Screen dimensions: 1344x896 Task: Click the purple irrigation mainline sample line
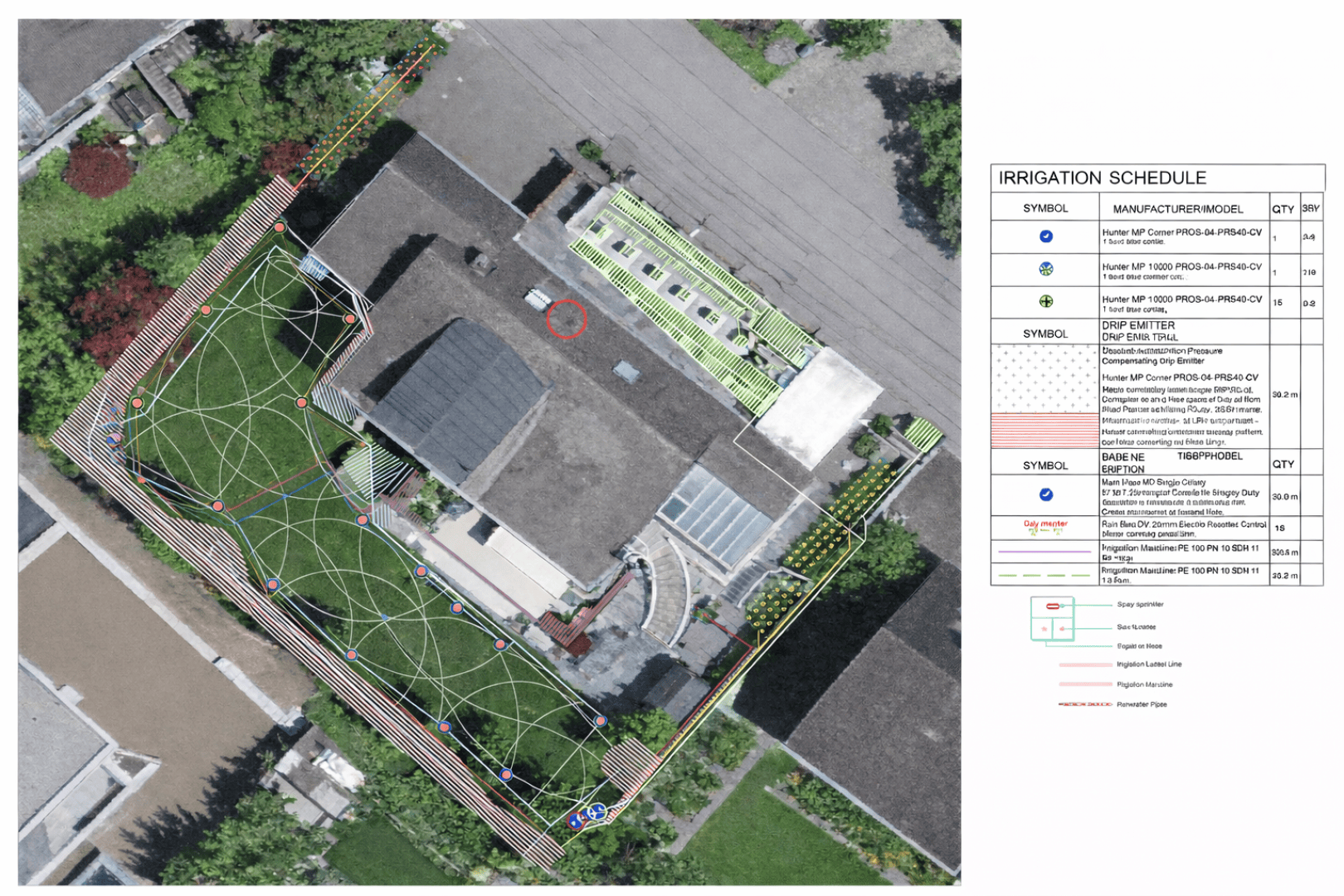[1045, 552]
